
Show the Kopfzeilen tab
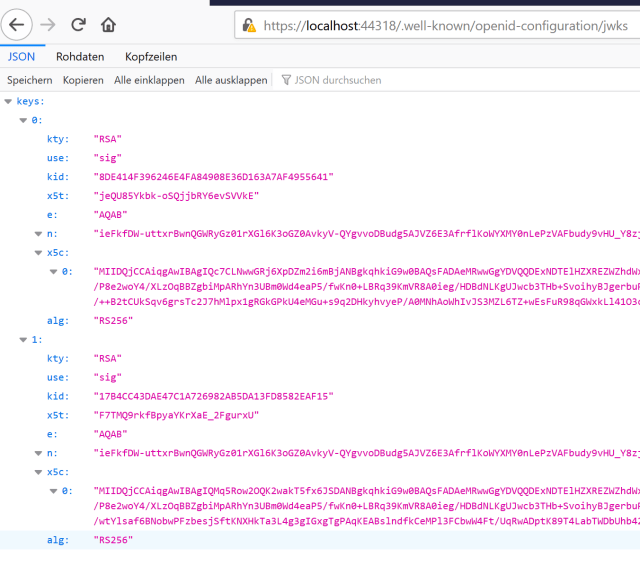click(151, 57)
